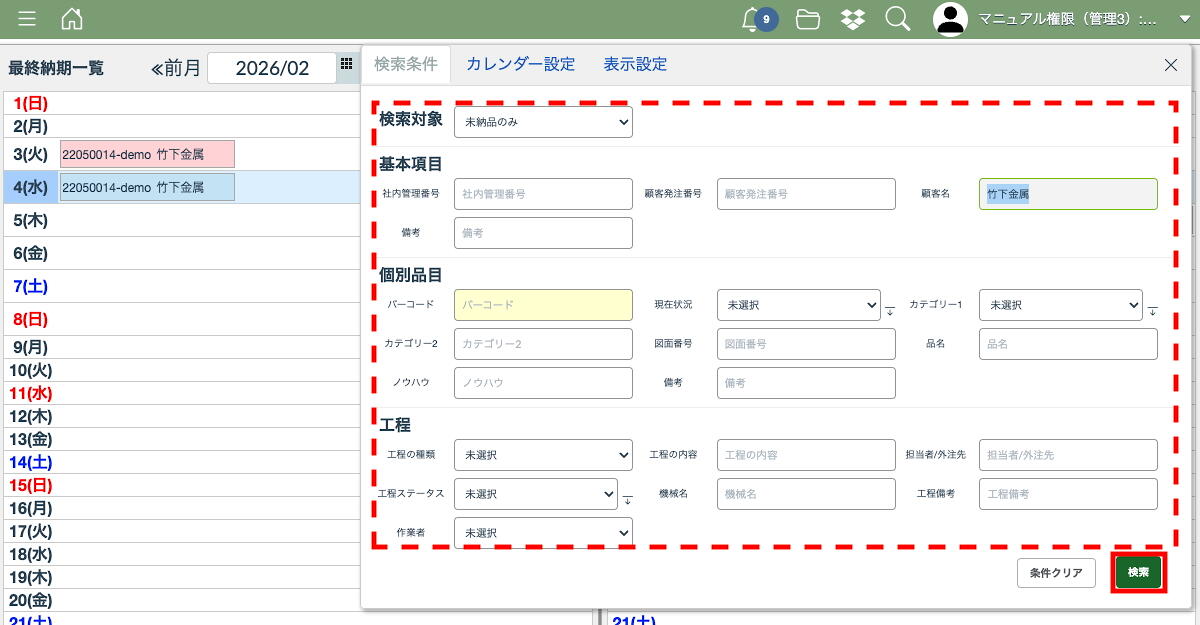Screen dimensions: 1200x625
Task: Open calendar grid picker beside date
Action: point(346,64)
